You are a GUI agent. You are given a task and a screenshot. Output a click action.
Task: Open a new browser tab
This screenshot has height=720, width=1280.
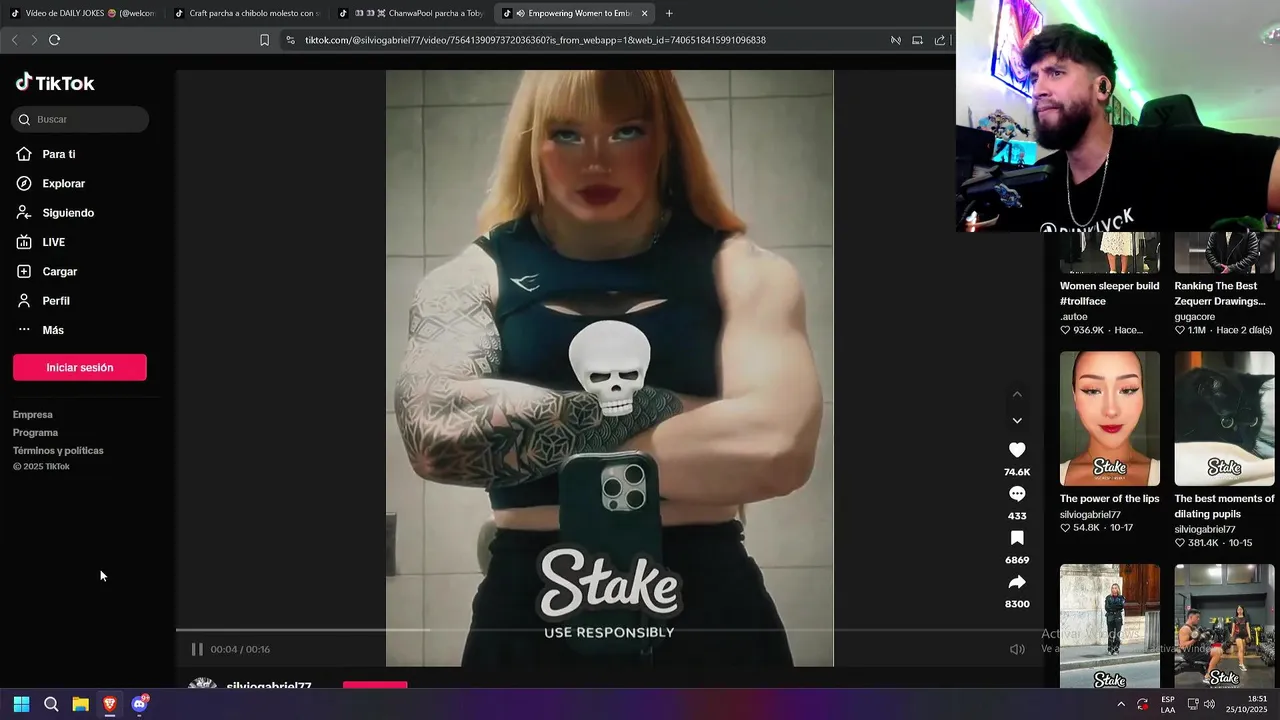tap(669, 14)
